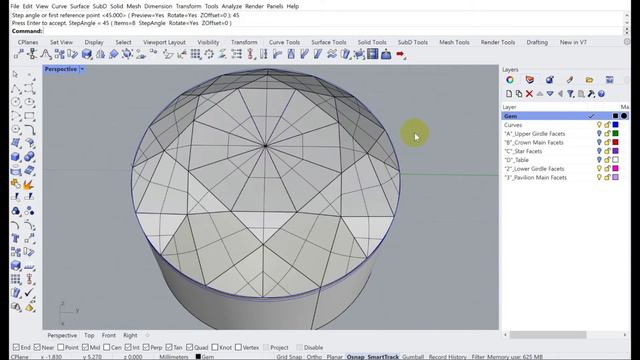The image size is (640, 360).
Task: Open the toolbar options gear at far right
Action: tap(627, 42)
